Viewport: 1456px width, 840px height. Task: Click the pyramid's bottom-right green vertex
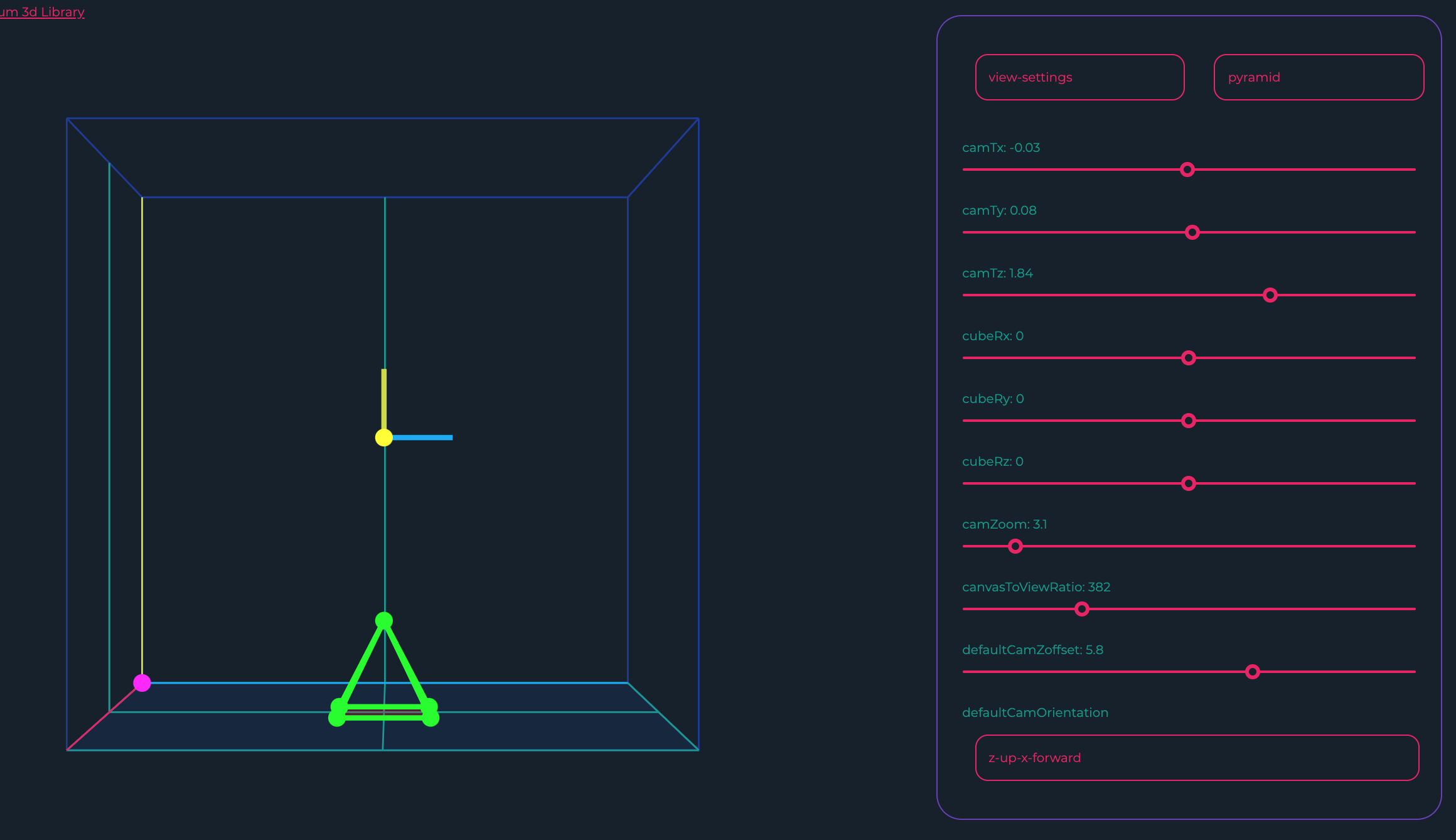click(x=431, y=718)
